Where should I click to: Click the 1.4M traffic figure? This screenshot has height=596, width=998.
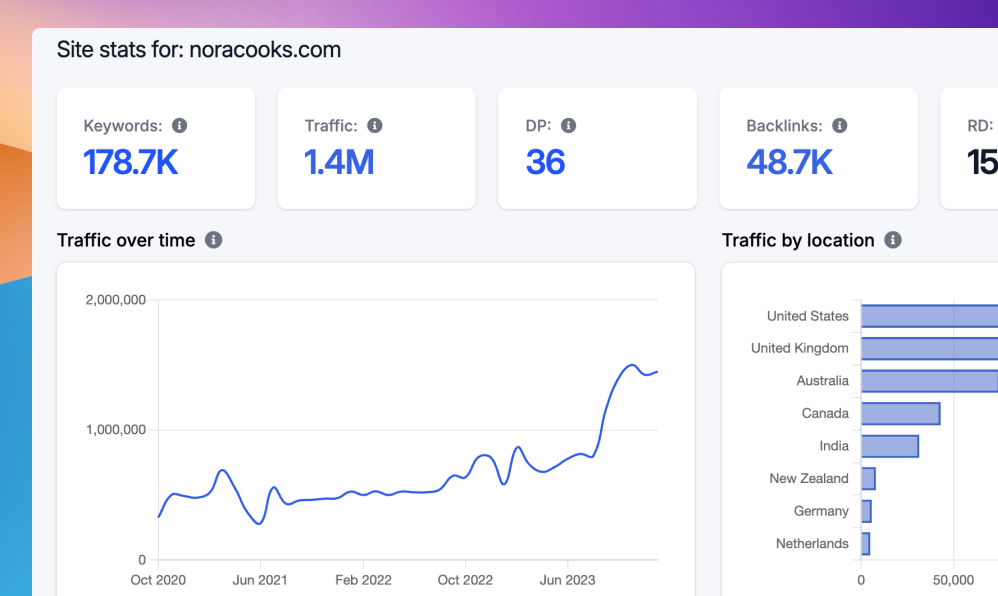pos(339,162)
